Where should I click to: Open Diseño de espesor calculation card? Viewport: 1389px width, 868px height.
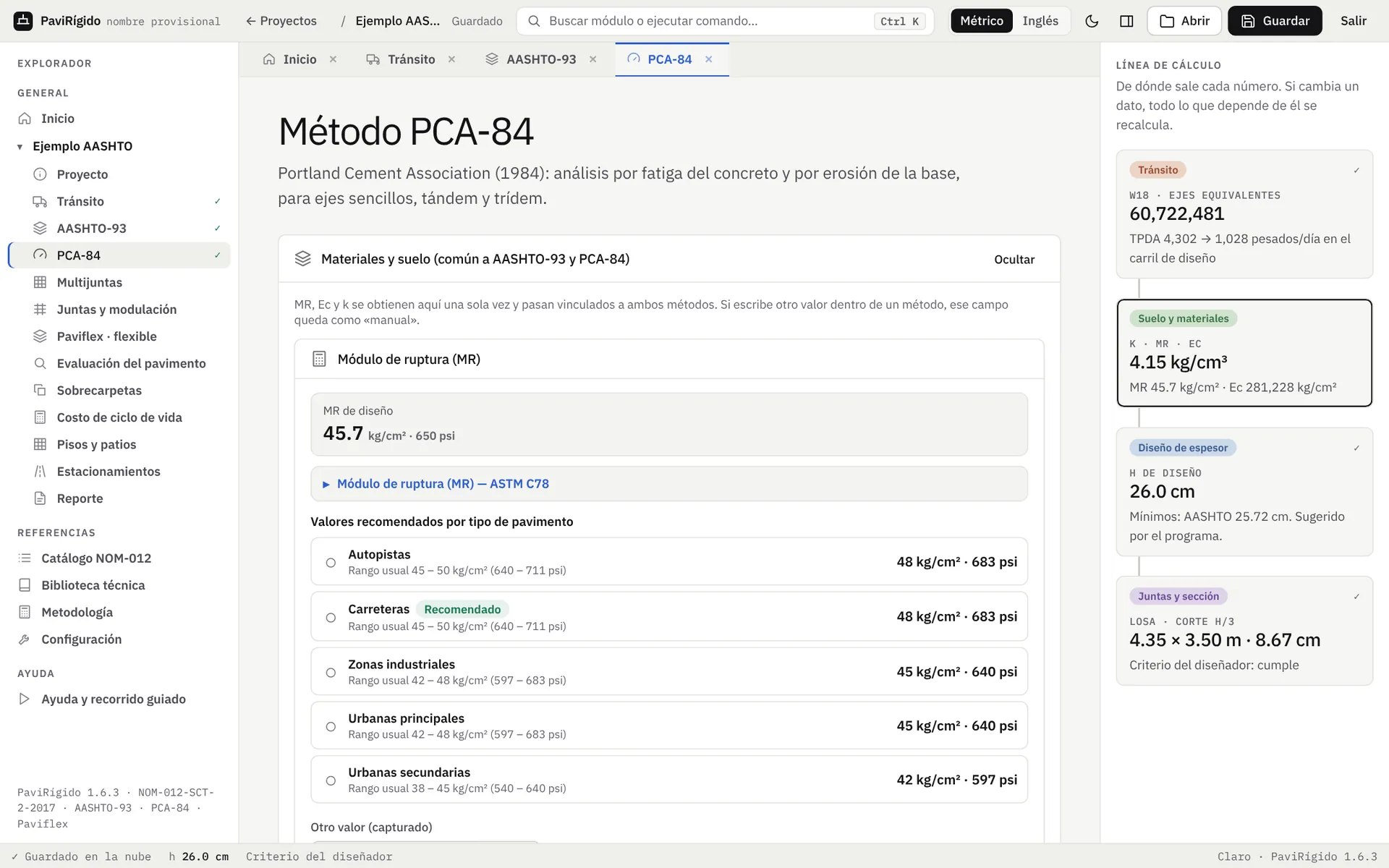coord(1244,492)
